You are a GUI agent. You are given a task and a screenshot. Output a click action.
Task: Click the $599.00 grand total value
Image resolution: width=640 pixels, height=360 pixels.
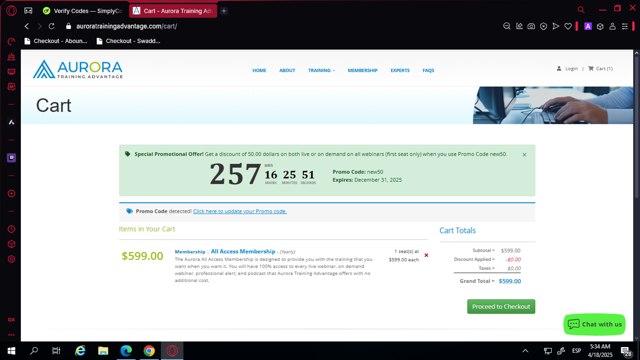click(510, 281)
